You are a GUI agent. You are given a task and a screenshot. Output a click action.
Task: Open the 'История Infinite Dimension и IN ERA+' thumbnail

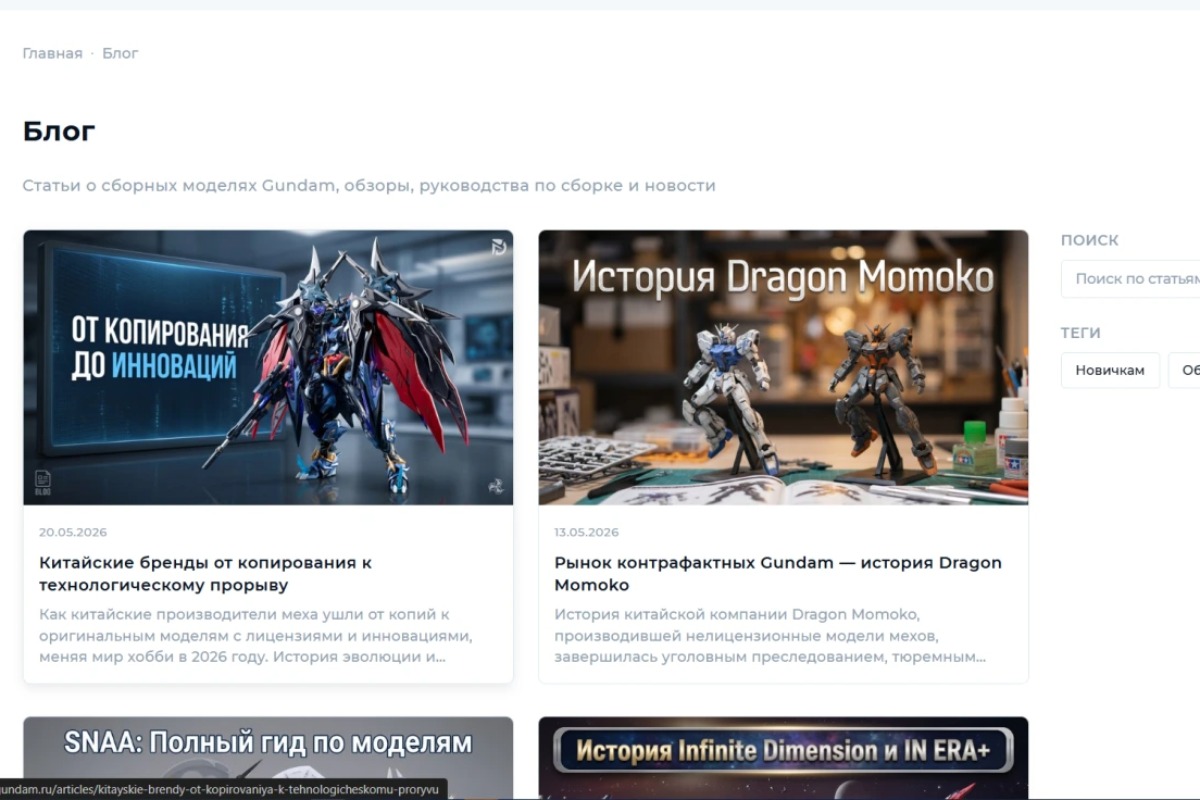[783, 758]
